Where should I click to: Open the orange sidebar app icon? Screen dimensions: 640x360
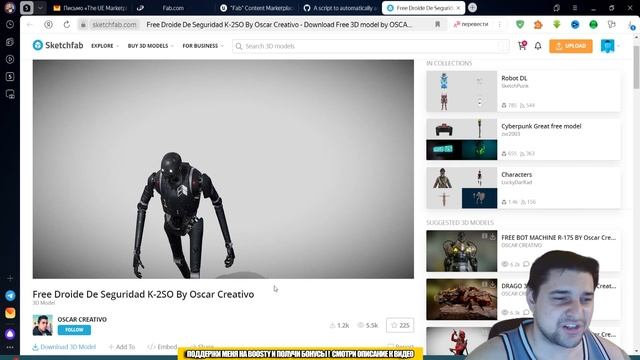[x=10, y=313]
